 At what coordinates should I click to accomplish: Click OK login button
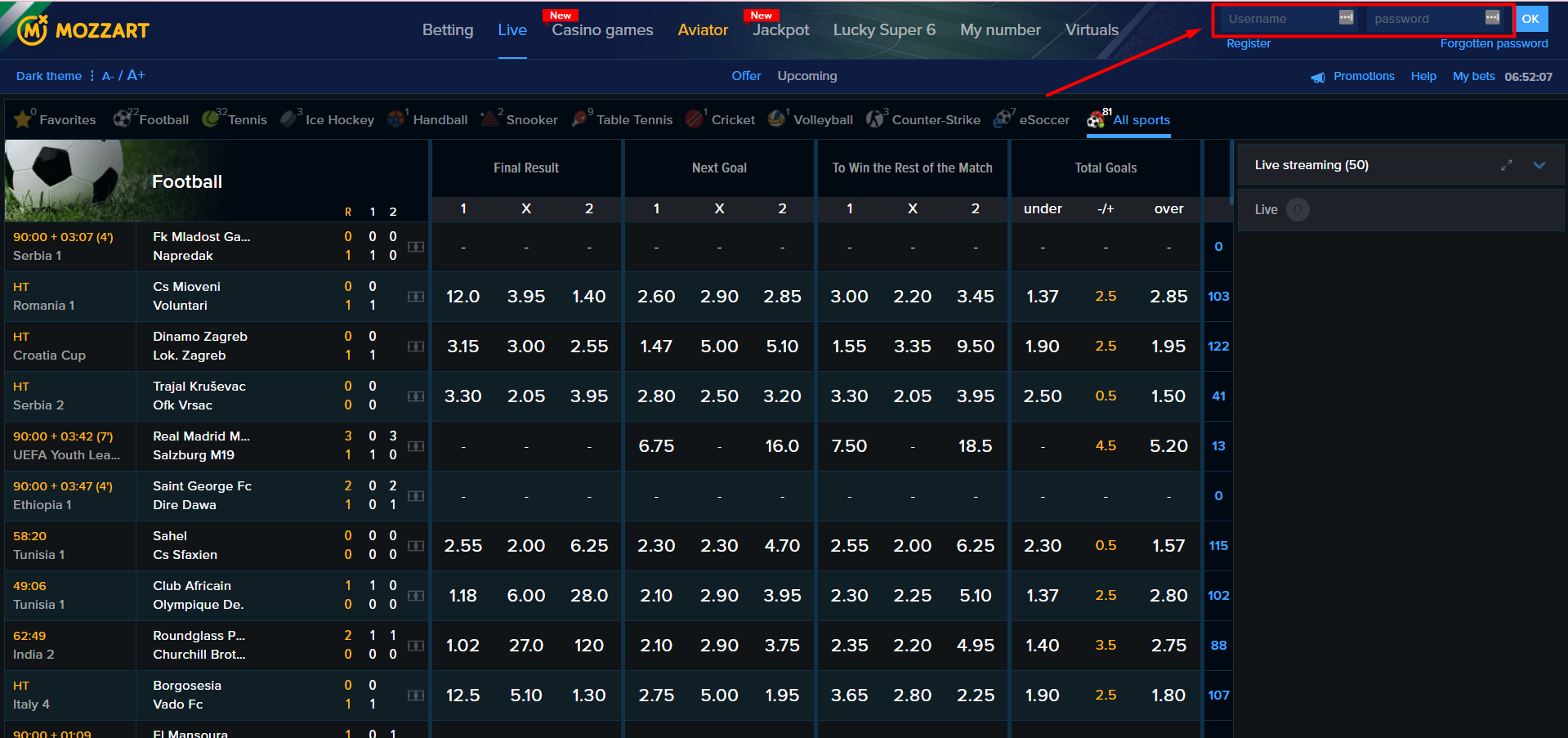[x=1530, y=19]
